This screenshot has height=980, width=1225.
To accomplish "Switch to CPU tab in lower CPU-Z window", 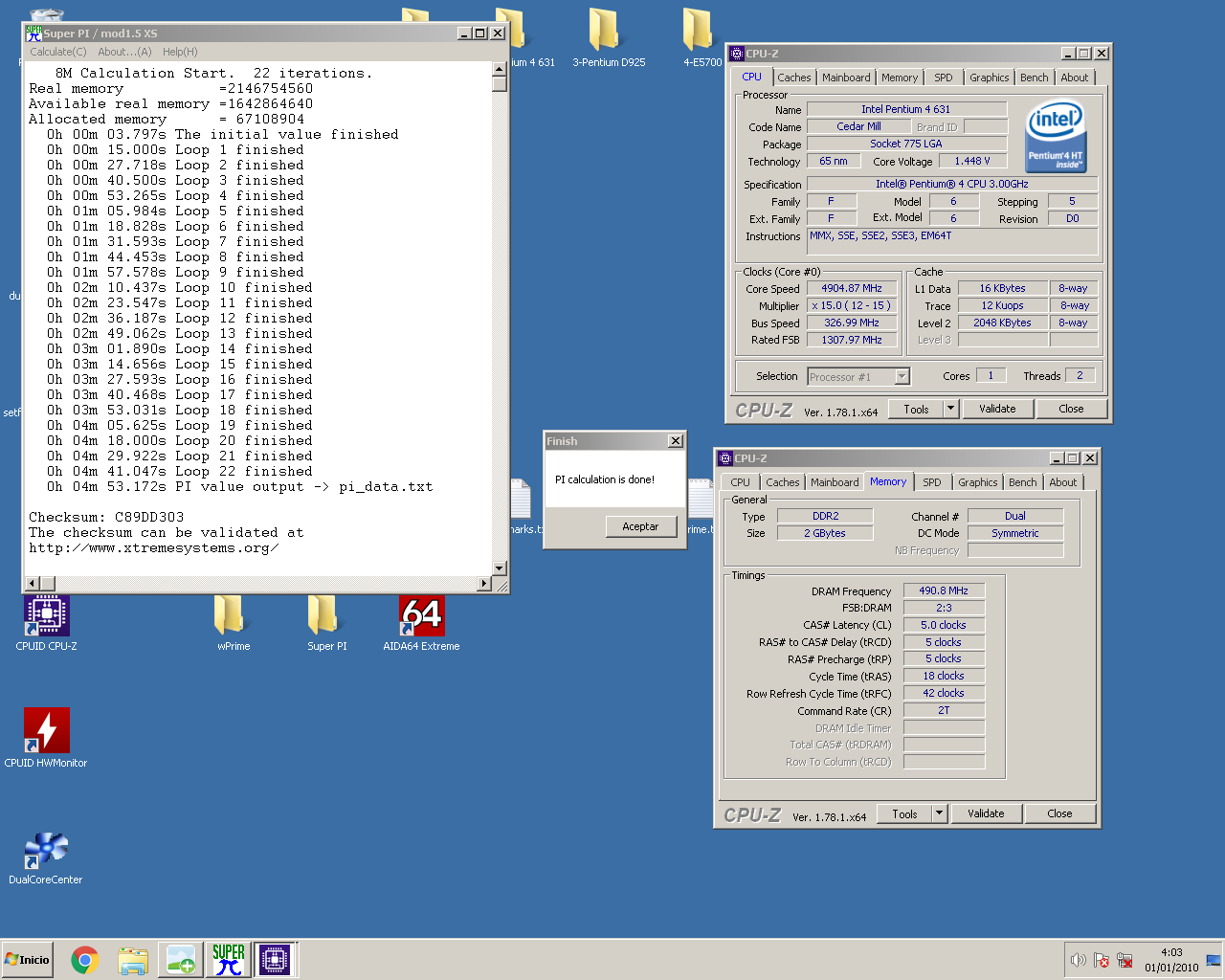I will (x=740, y=482).
